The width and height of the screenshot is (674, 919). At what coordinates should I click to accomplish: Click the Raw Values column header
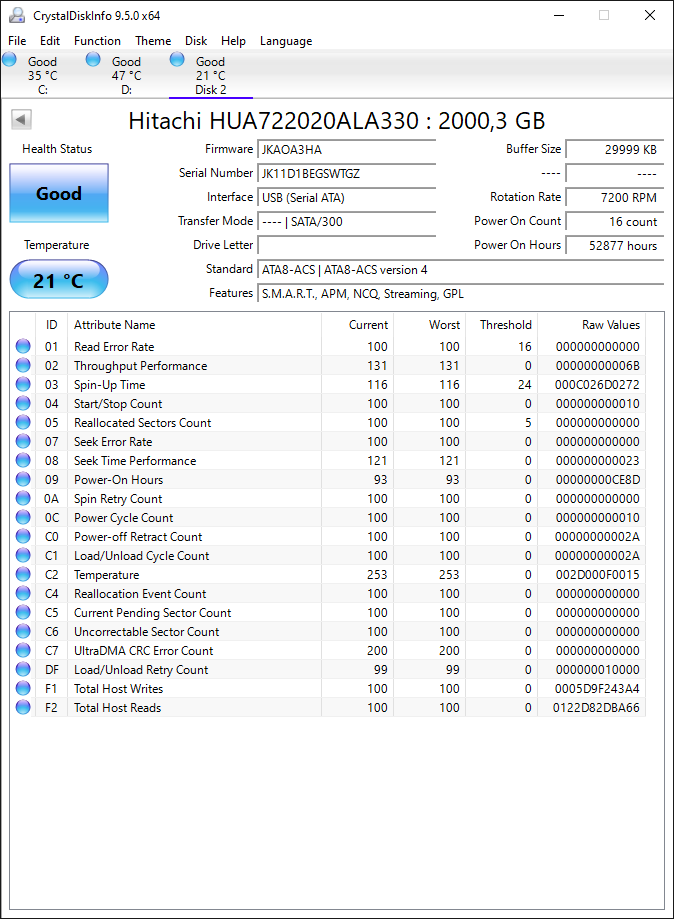tap(591, 325)
